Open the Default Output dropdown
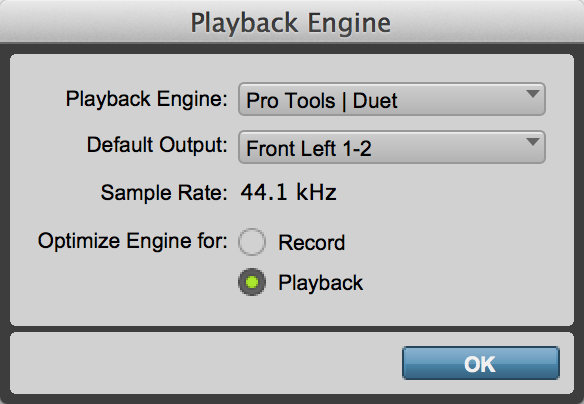Image resolution: width=584 pixels, height=404 pixels. pyautogui.click(x=392, y=147)
